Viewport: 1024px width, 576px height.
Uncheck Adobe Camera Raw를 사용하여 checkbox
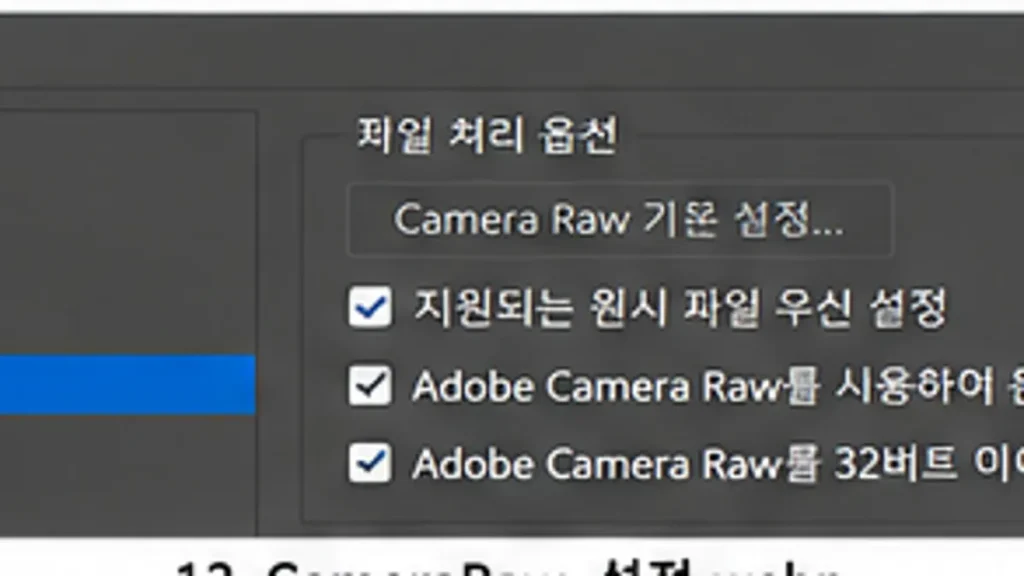click(370, 385)
